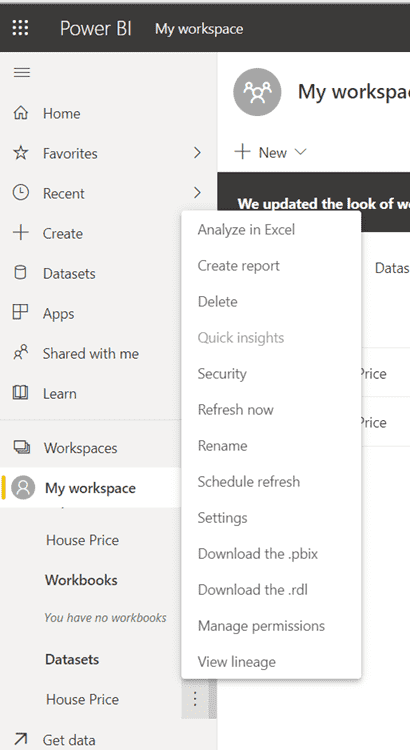Click the Workbooks section heading

click(x=81, y=580)
